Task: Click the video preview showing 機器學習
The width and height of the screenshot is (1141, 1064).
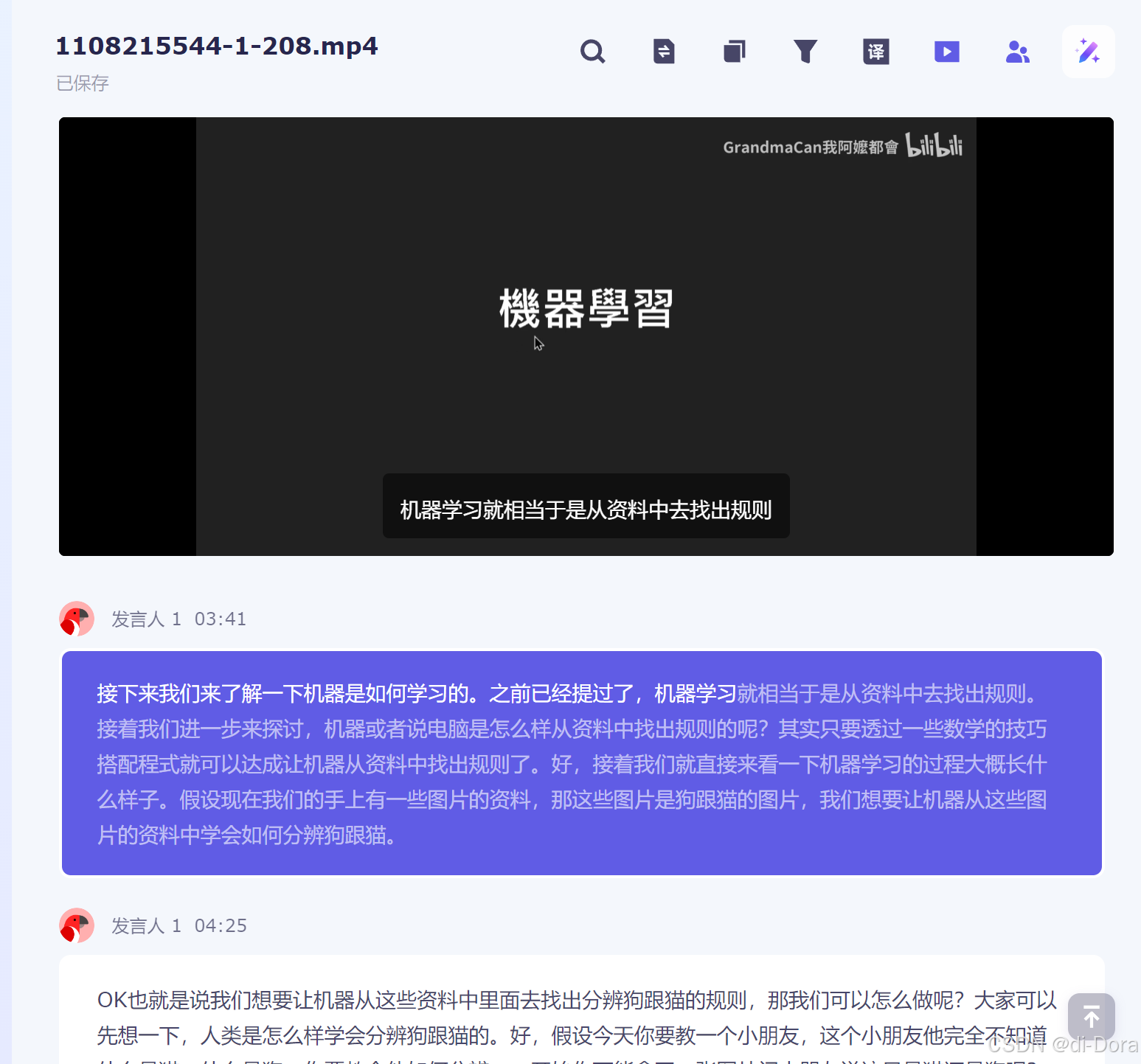Action: coord(586,336)
